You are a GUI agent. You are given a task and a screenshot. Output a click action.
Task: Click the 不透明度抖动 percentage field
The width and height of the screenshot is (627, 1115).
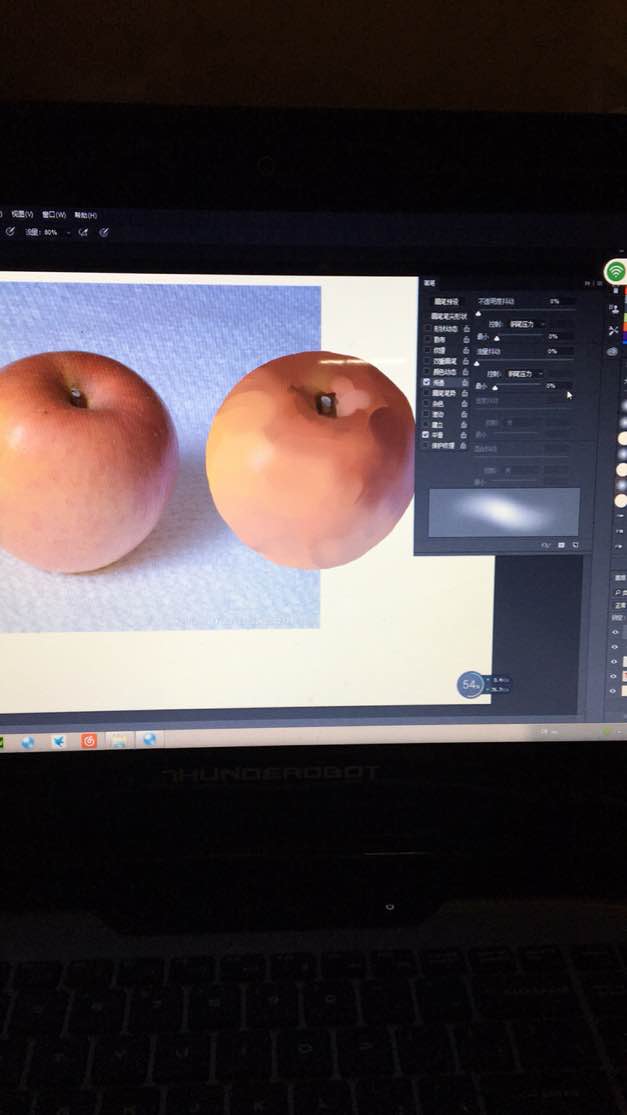coord(560,302)
